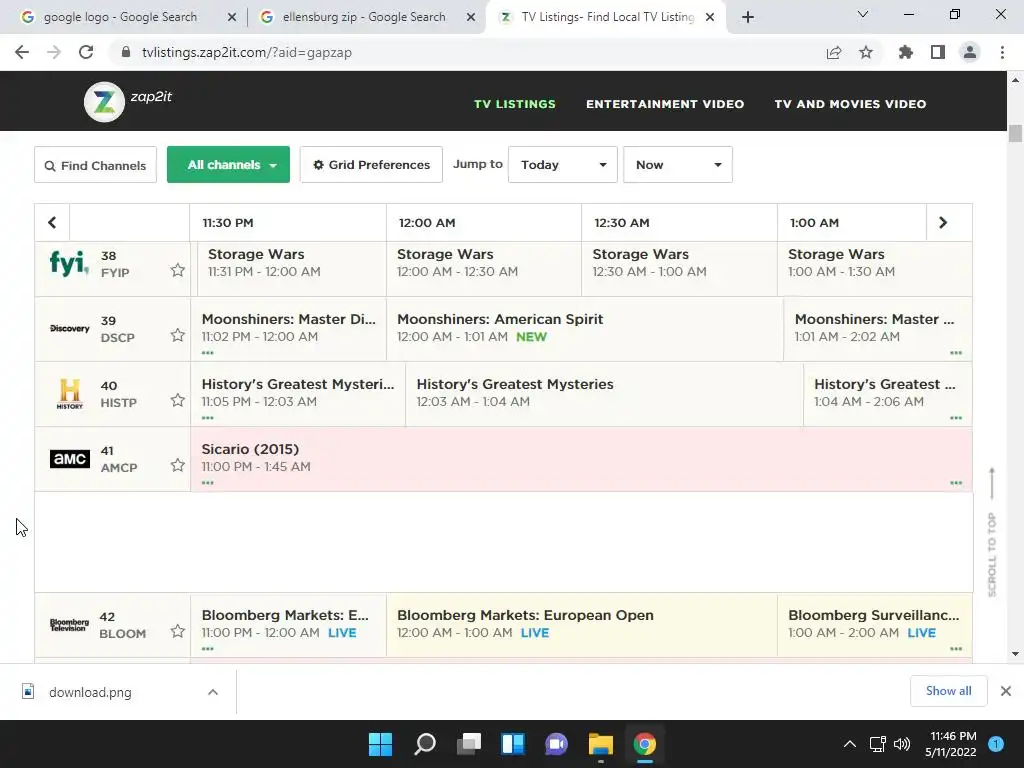The width and height of the screenshot is (1024, 768).
Task: Open Moonshiners: American Spirit listing
Action: pos(584,328)
